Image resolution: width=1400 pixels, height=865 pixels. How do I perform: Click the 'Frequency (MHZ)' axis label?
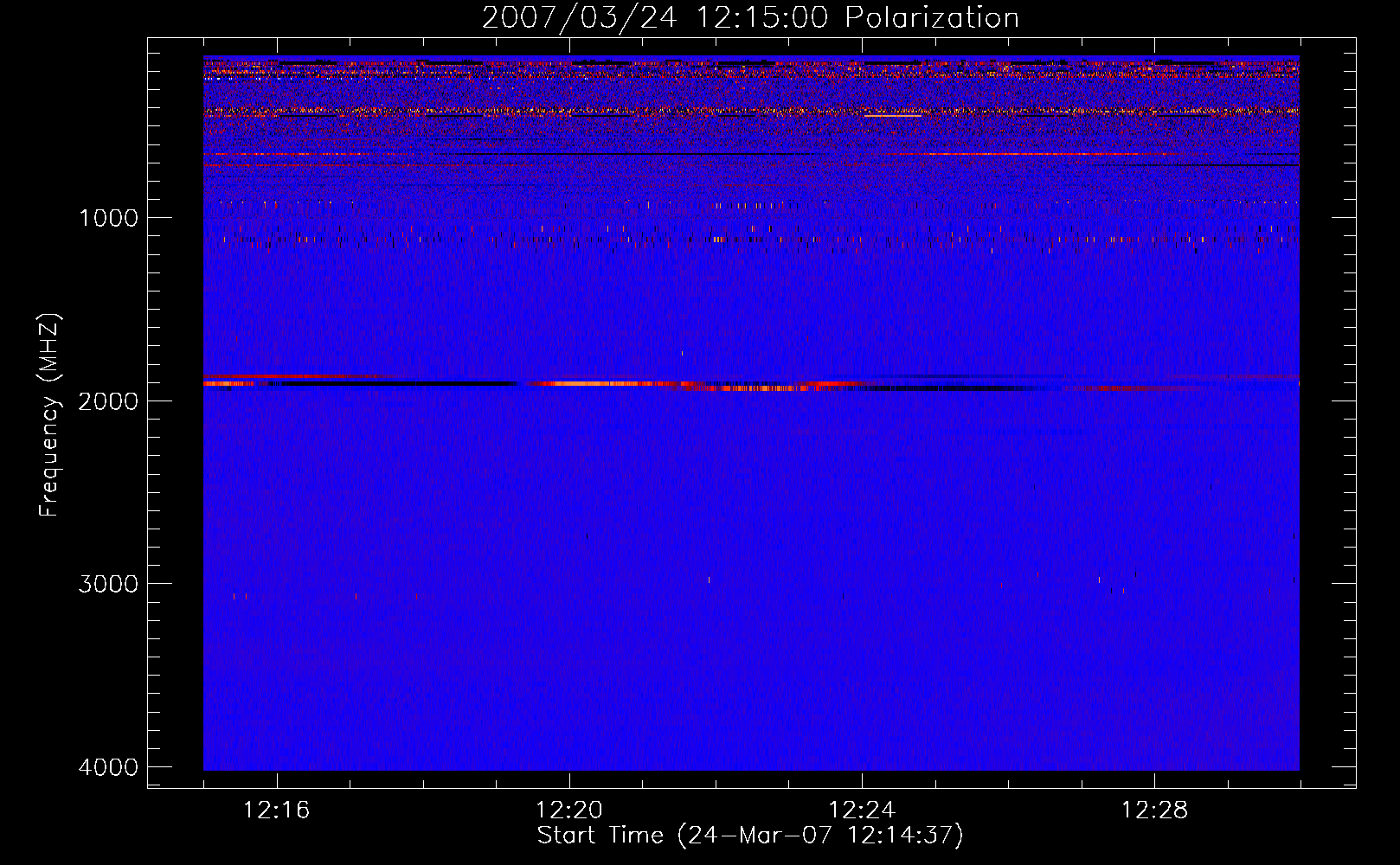(49, 415)
